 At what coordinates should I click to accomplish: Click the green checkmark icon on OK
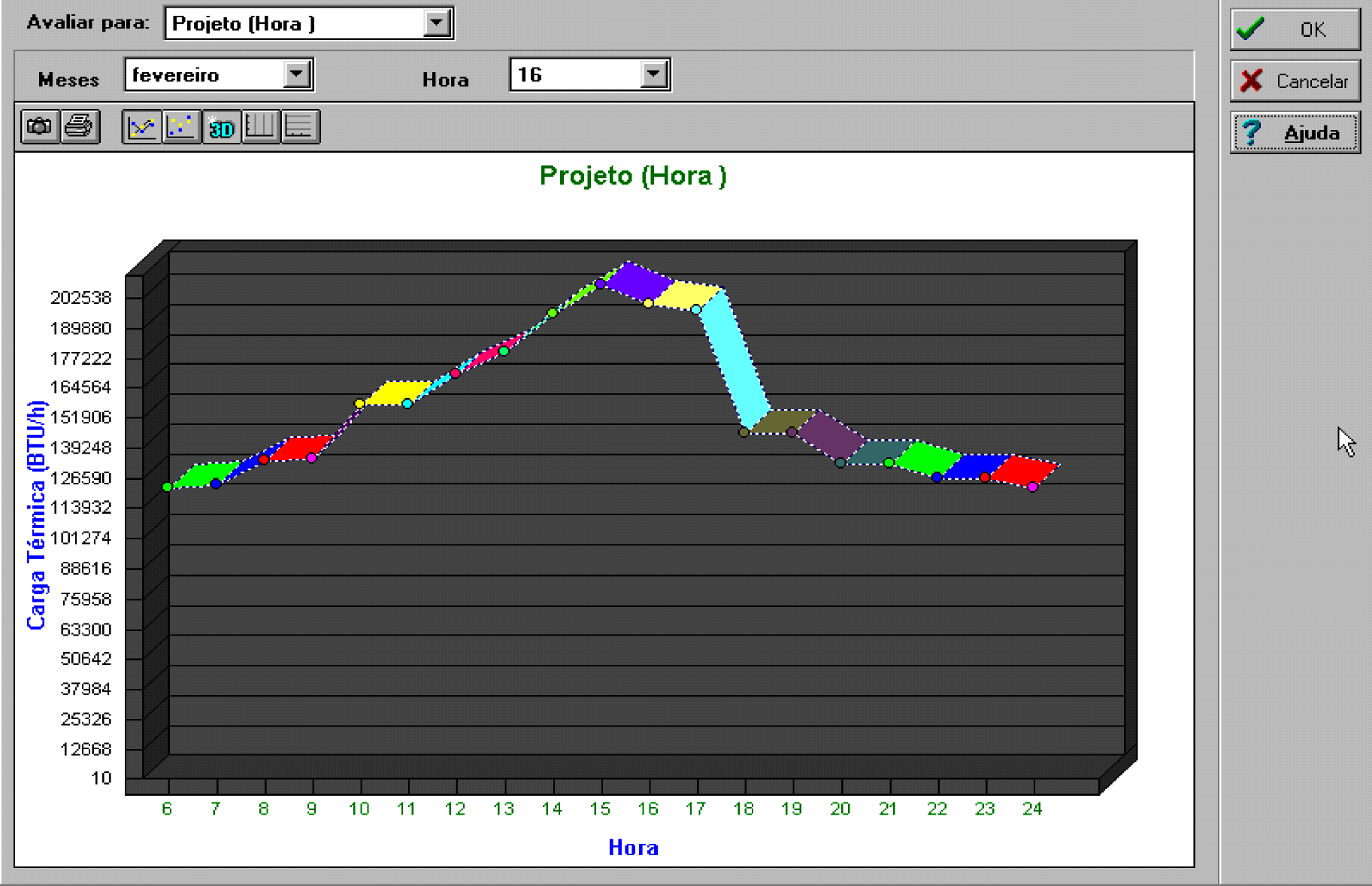coord(1251,29)
